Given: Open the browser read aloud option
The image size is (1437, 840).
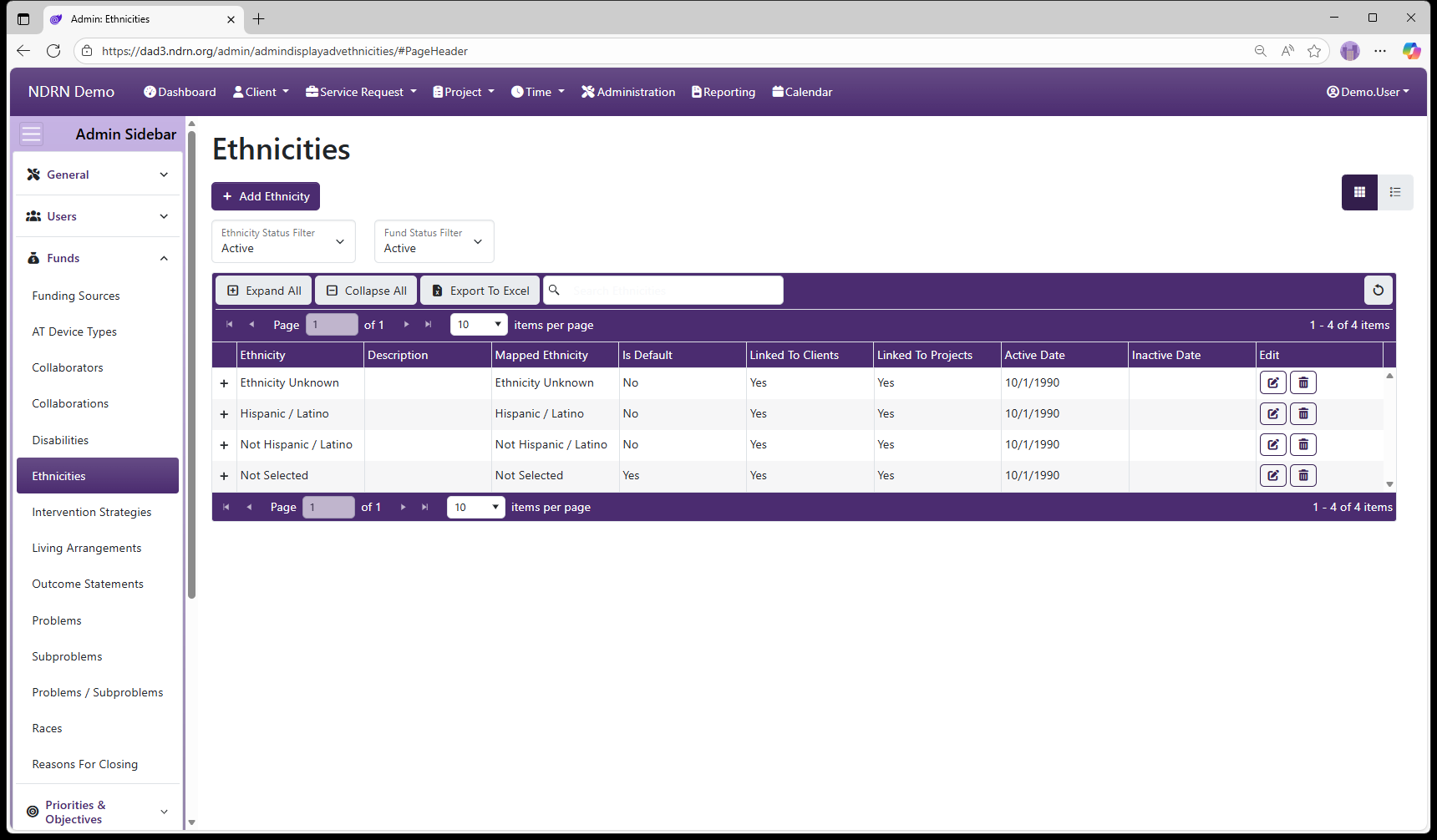Looking at the screenshot, I should 1287,51.
